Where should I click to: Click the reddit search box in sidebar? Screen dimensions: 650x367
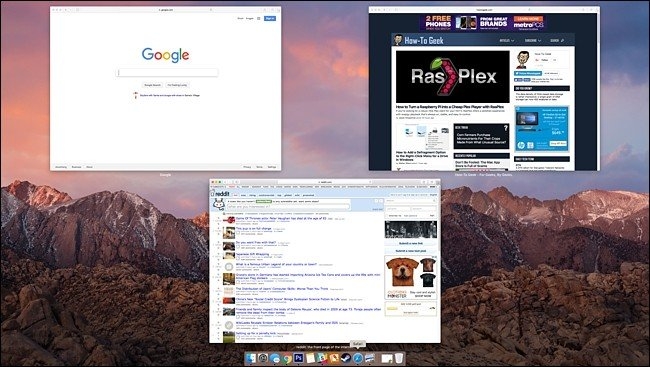[411, 201]
